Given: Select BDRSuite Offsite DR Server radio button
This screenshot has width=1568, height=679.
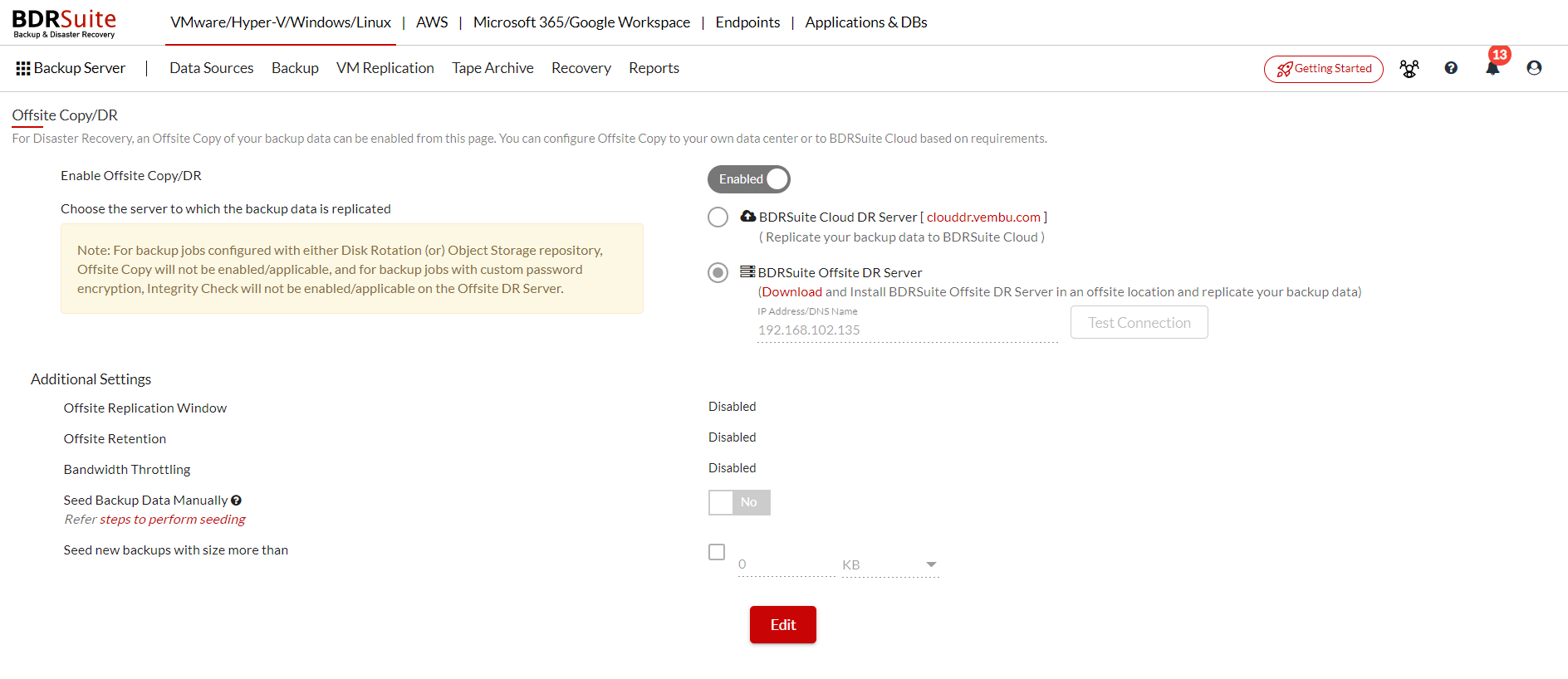Looking at the screenshot, I should 718,273.
